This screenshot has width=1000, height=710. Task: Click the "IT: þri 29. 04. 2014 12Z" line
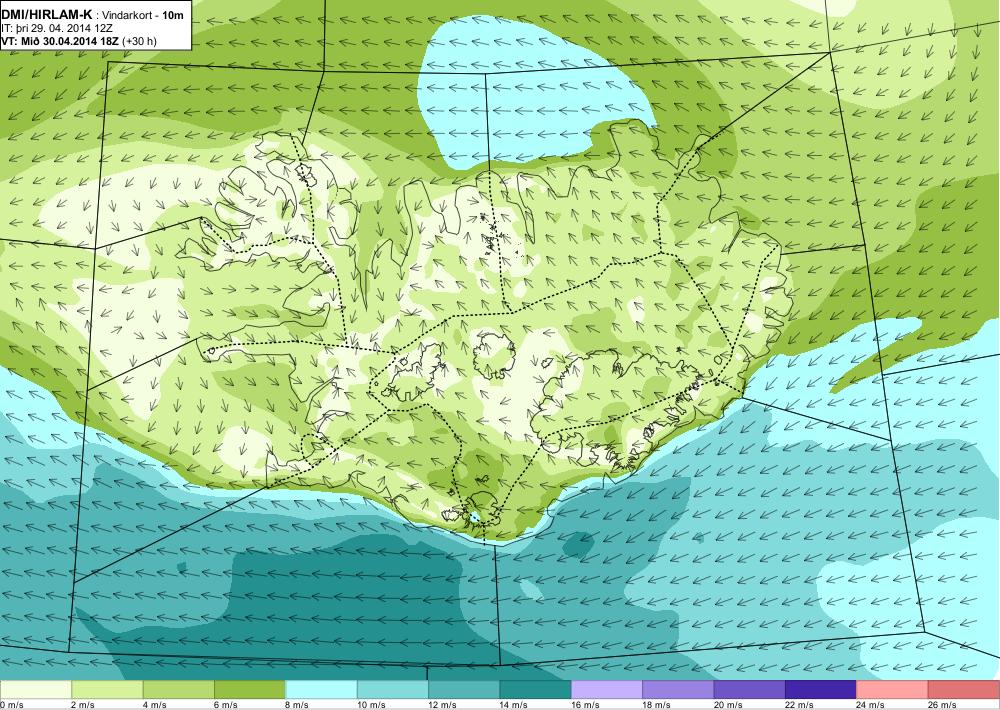57,28
